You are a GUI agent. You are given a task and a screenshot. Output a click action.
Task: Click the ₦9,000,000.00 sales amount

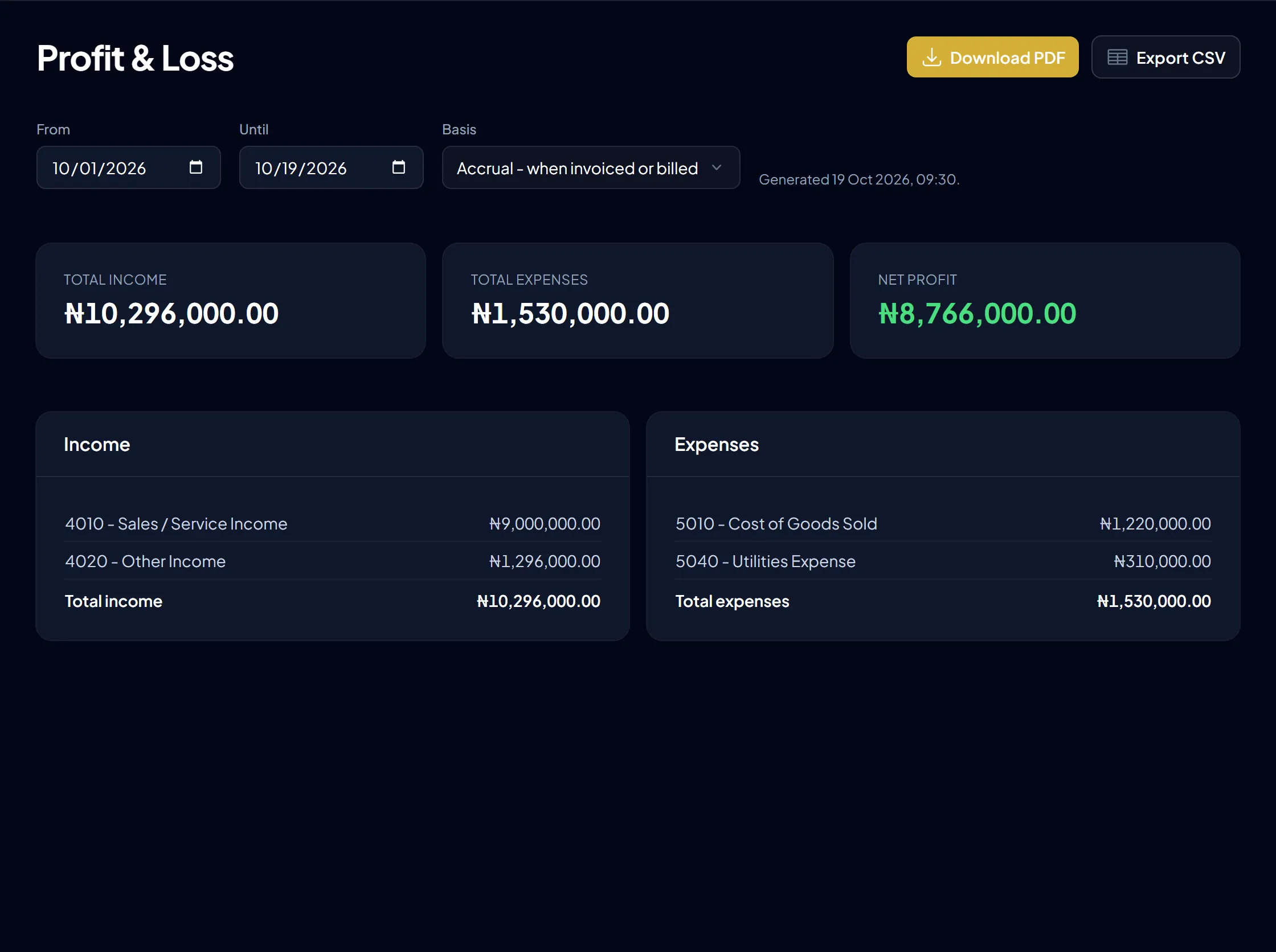click(x=545, y=523)
